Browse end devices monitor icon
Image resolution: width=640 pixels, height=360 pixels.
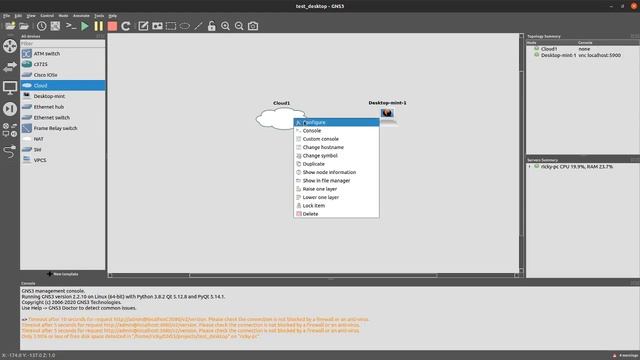point(10,87)
